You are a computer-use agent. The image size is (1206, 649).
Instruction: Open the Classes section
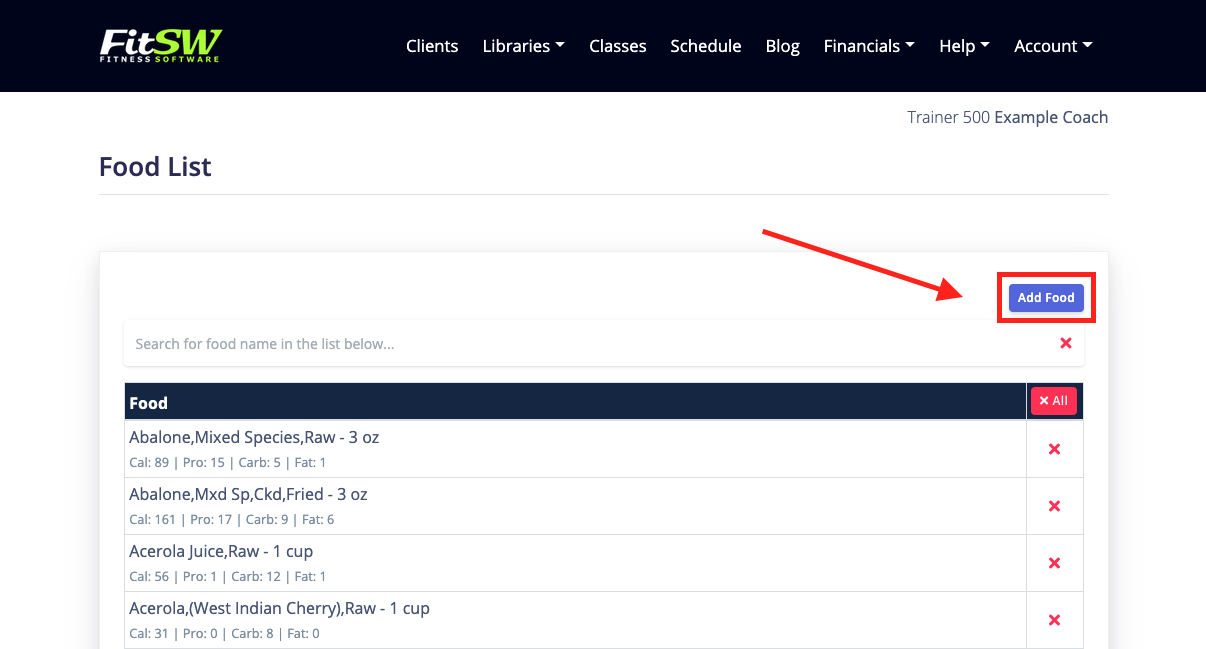(617, 45)
